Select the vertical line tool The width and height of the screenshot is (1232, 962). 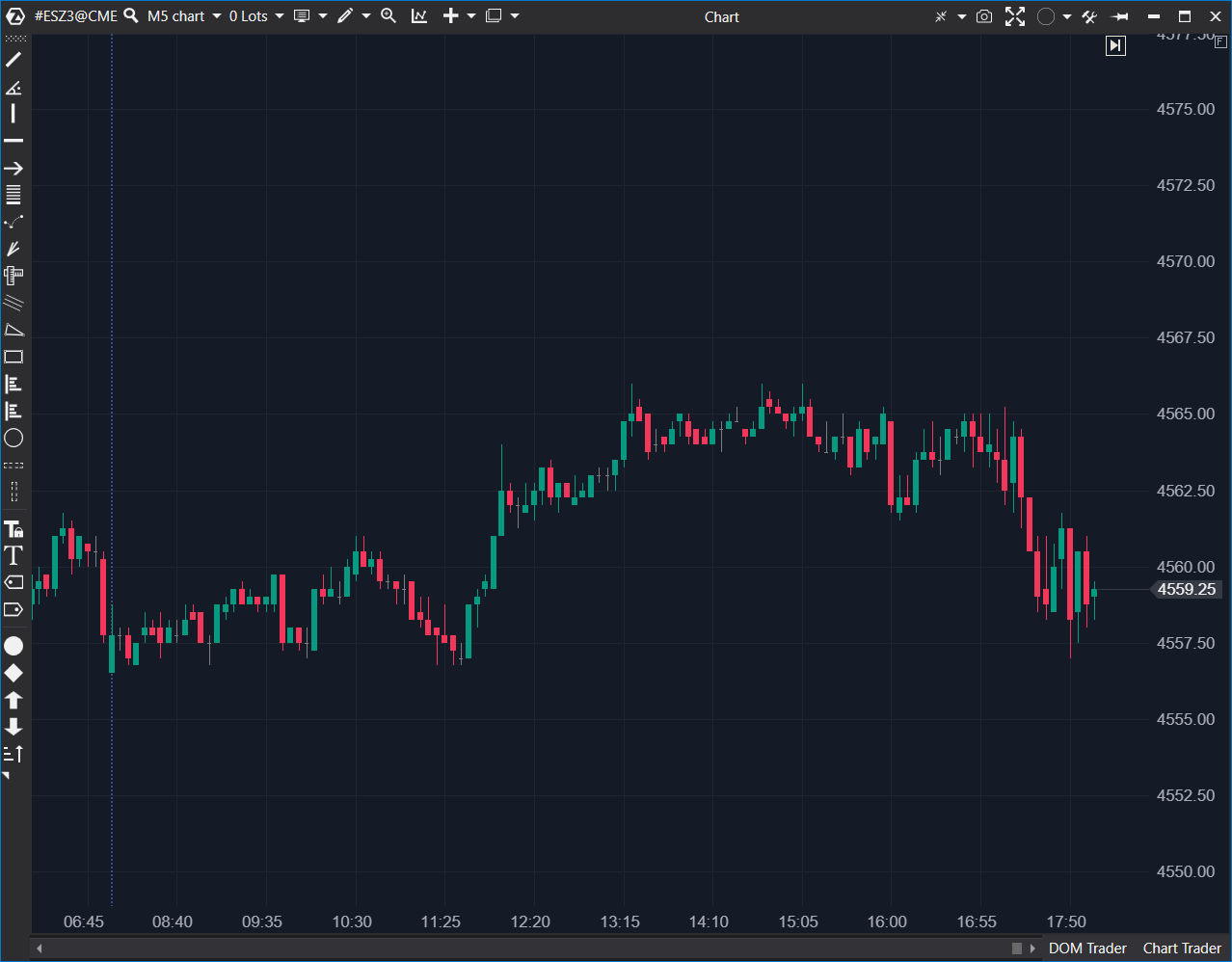[x=13, y=114]
